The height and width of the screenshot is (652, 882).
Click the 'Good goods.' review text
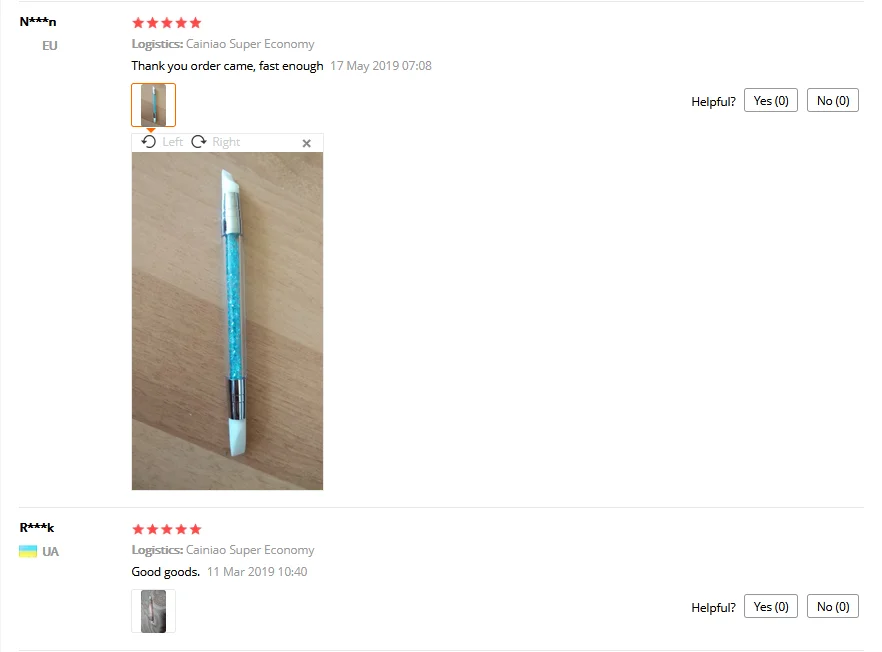tap(165, 572)
